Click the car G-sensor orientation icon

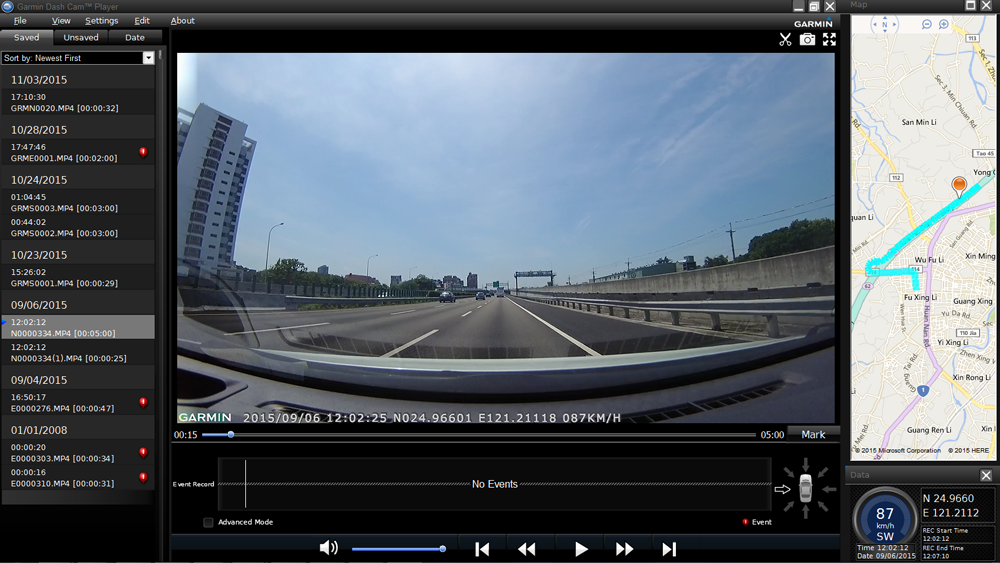coord(805,489)
